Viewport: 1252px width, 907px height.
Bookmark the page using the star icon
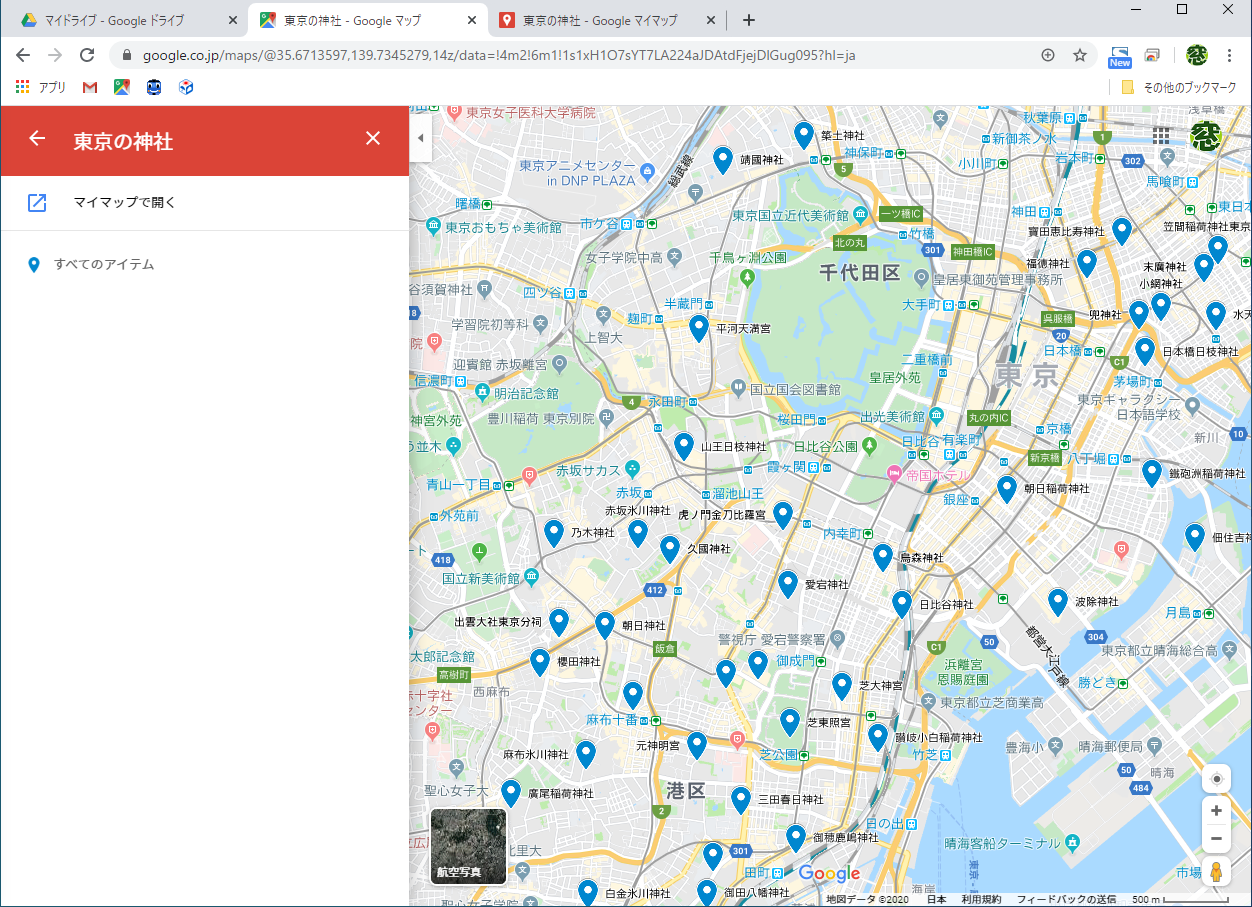pos(1080,56)
